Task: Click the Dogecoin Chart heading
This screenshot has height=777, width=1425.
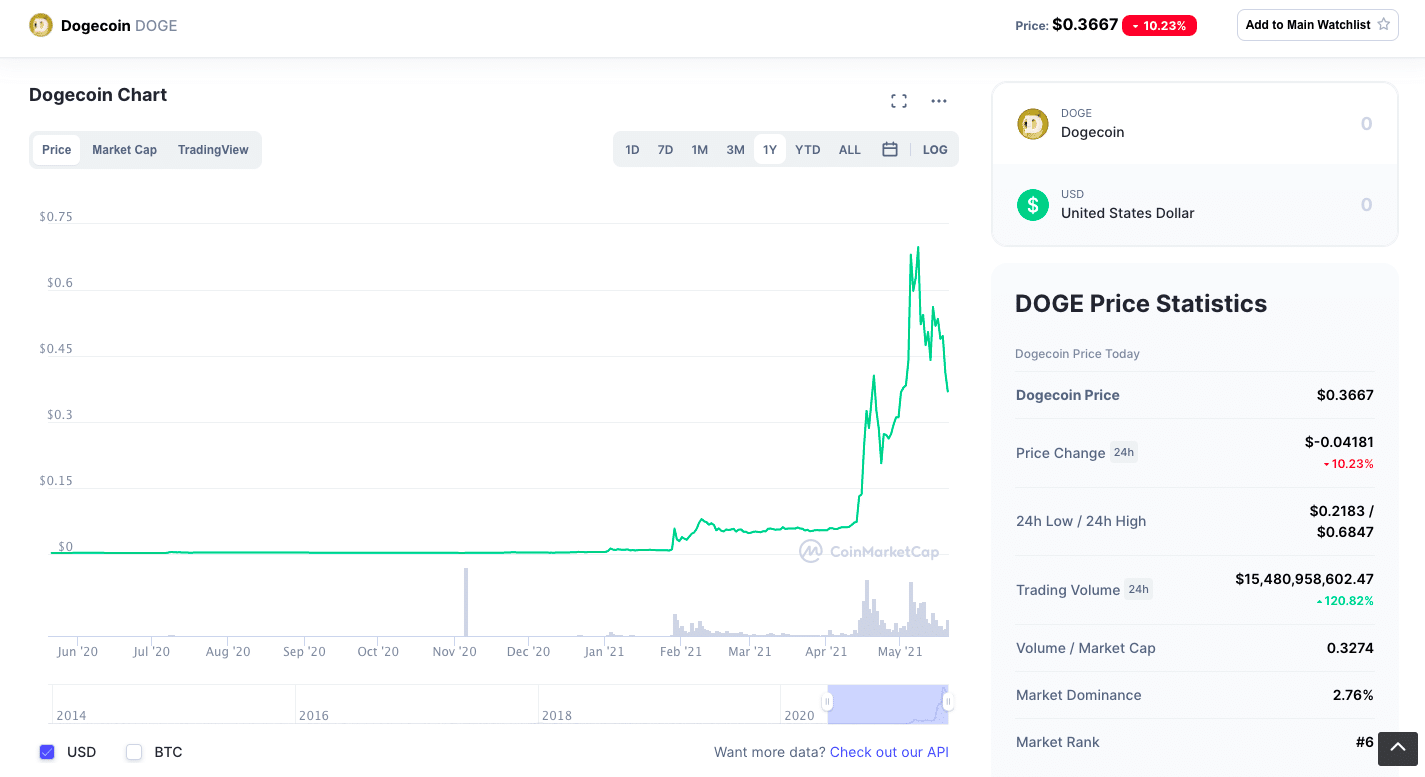Action: pos(98,95)
